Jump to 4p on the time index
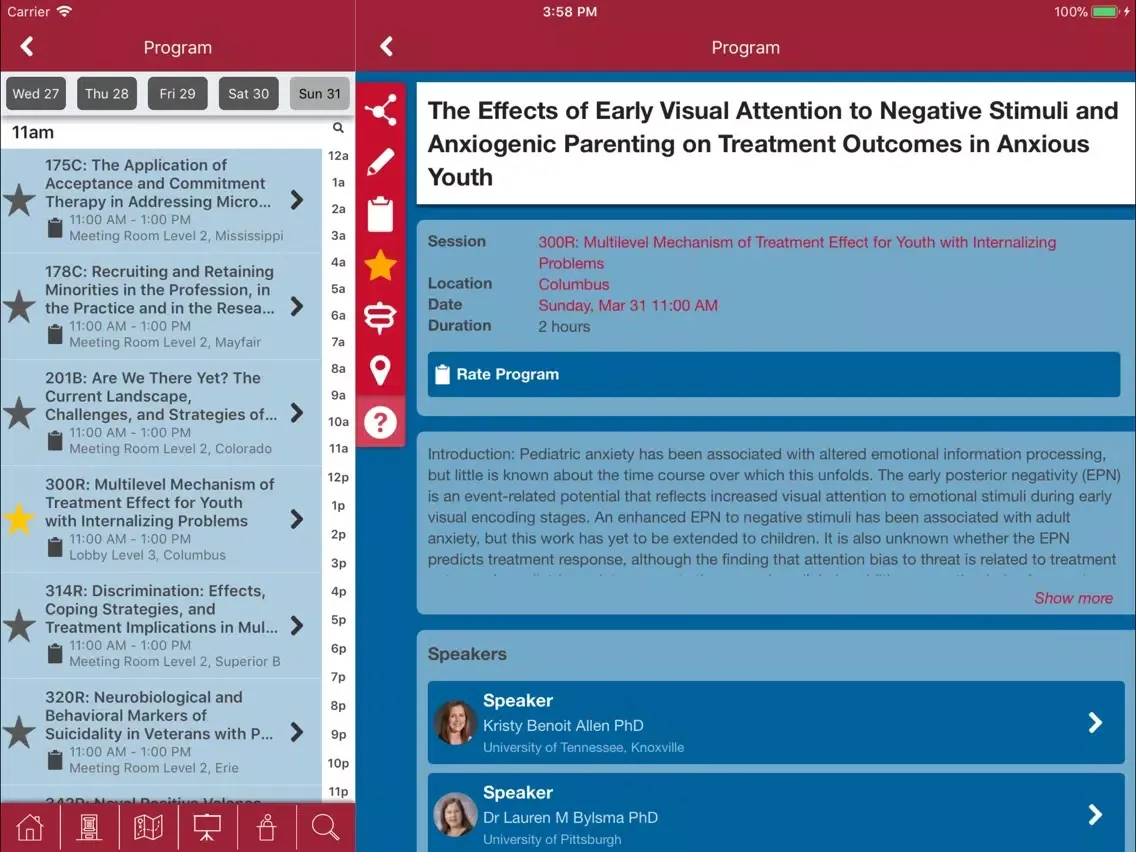The image size is (1136, 852). [338, 592]
